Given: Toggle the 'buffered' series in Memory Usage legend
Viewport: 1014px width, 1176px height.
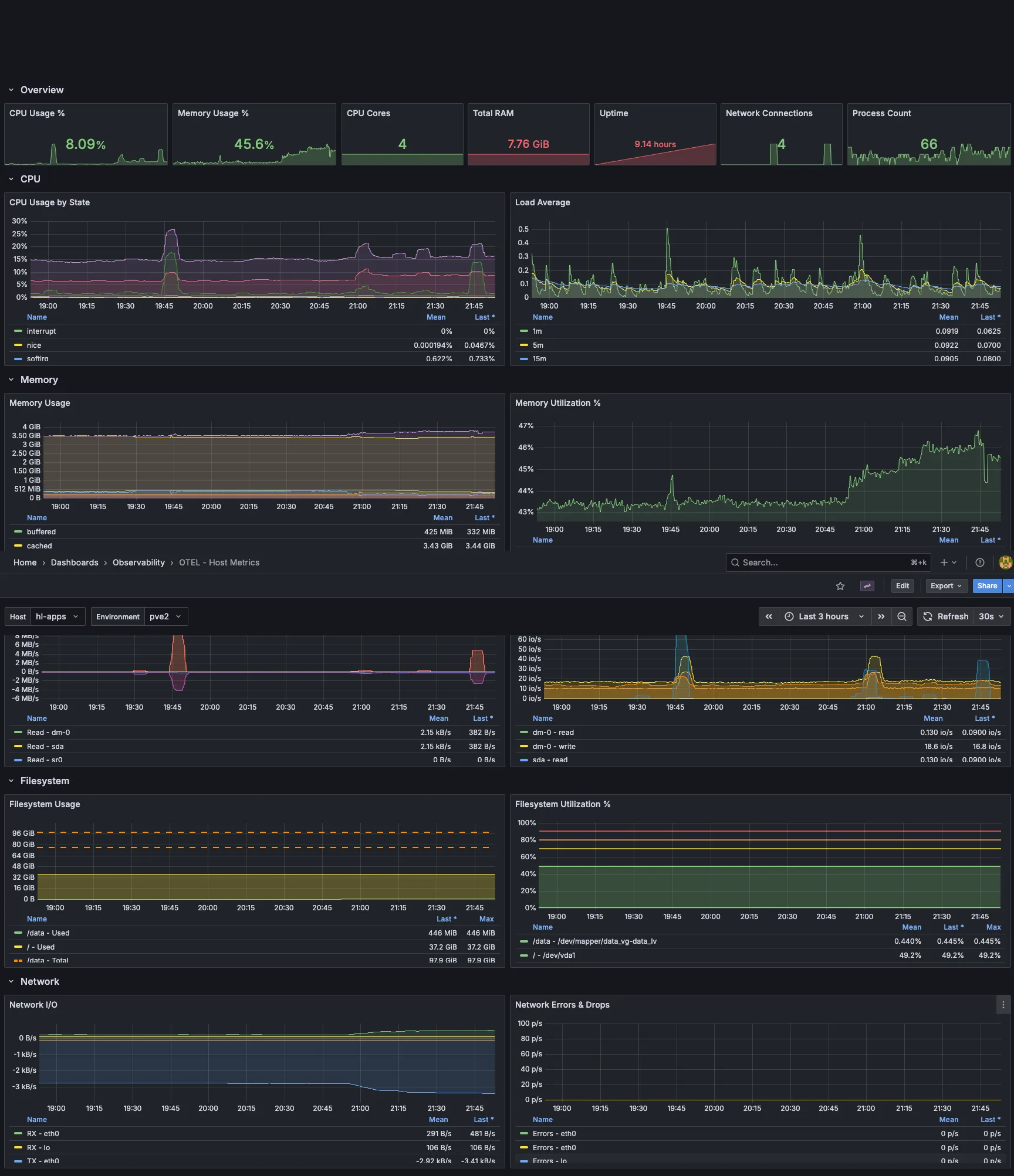Looking at the screenshot, I should [x=41, y=532].
